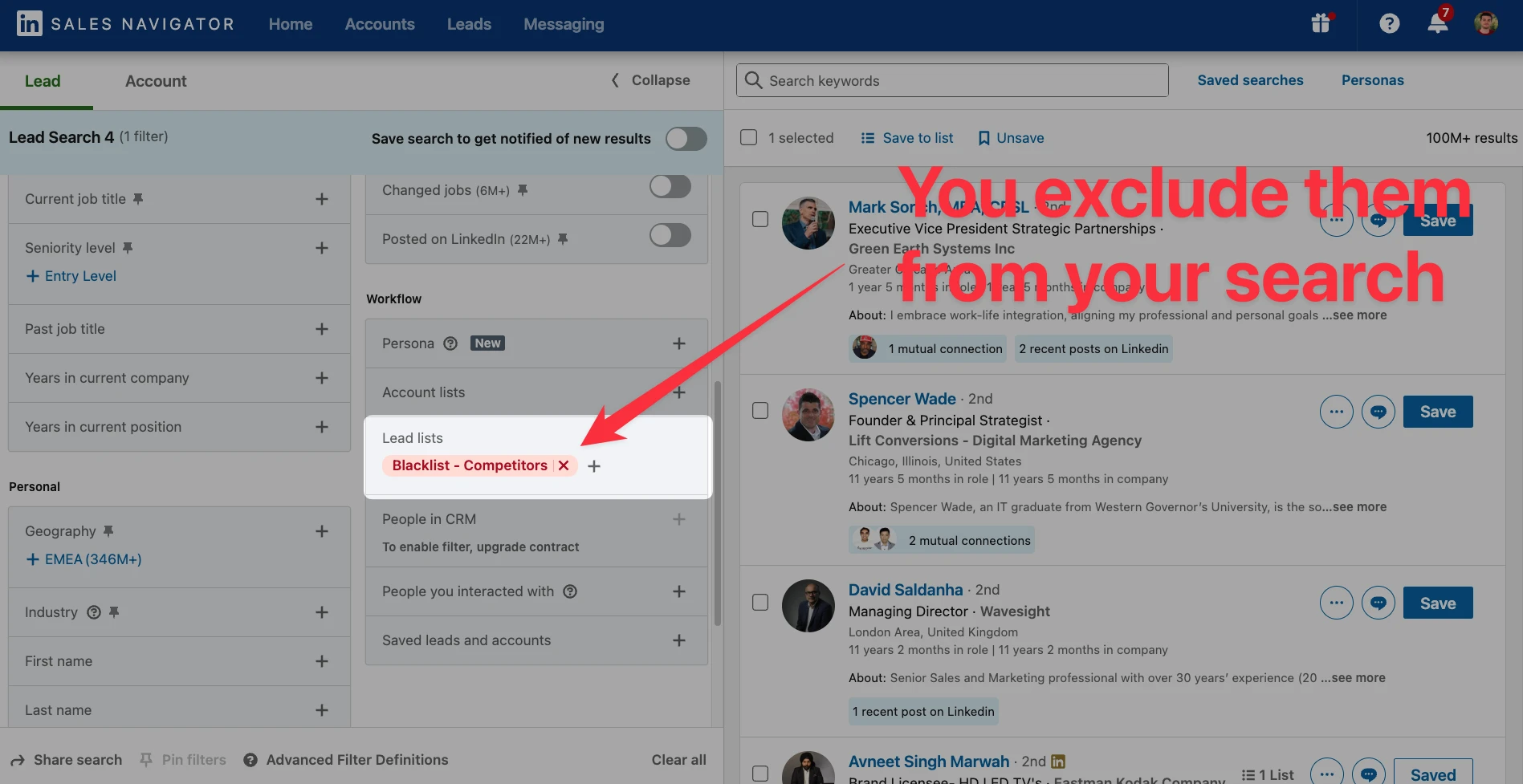Save Spencer Wade as a lead
Viewport: 1523px width, 784px height.
(x=1438, y=412)
